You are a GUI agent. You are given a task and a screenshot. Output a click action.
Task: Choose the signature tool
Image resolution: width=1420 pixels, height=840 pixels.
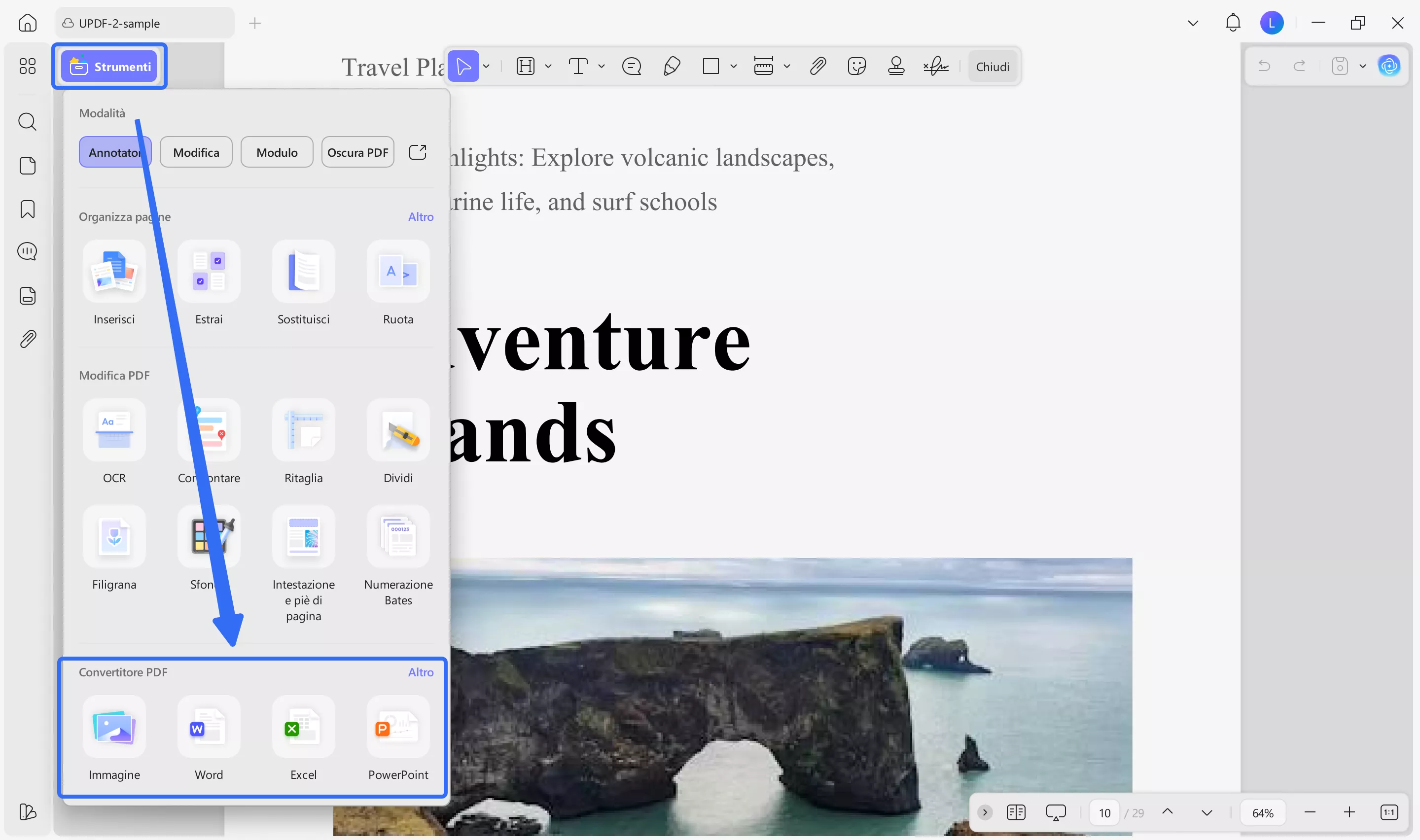pyautogui.click(x=935, y=66)
